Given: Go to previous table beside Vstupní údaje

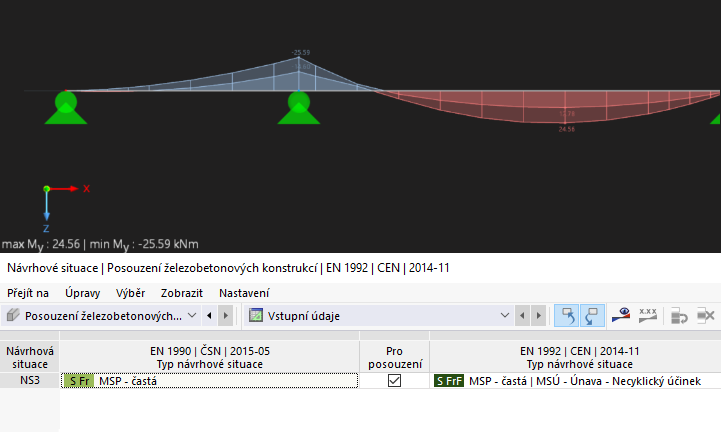Looking at the screenshot, I should pyautogui.click(x=522, y=316).
